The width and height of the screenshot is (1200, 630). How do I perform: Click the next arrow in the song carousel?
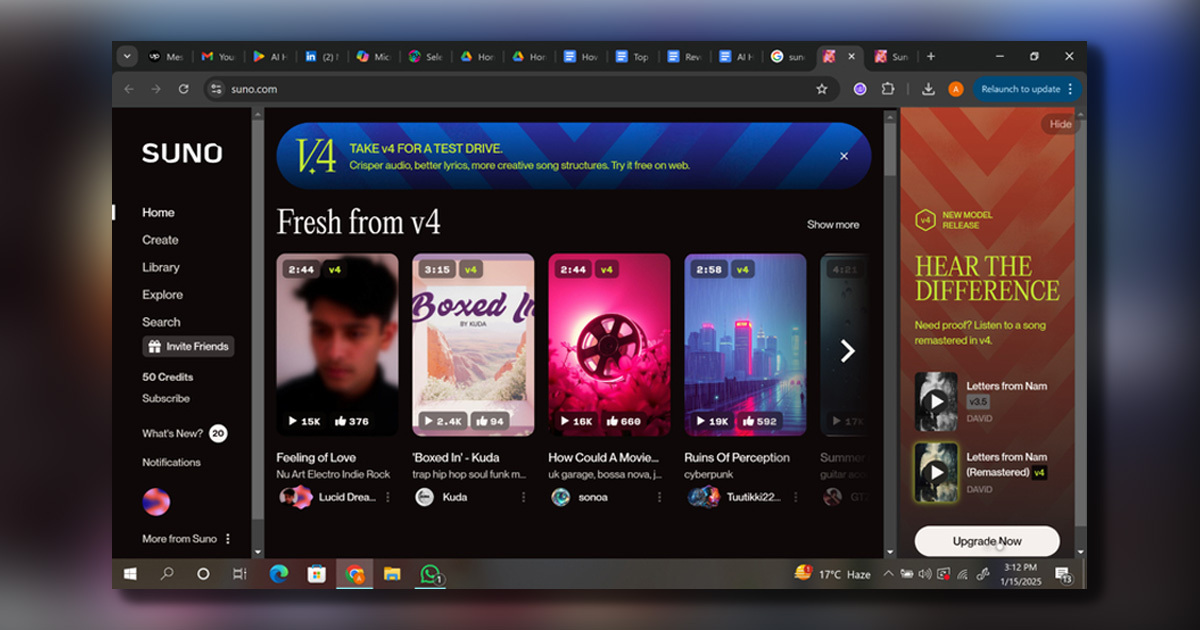[x=847, y=351]
